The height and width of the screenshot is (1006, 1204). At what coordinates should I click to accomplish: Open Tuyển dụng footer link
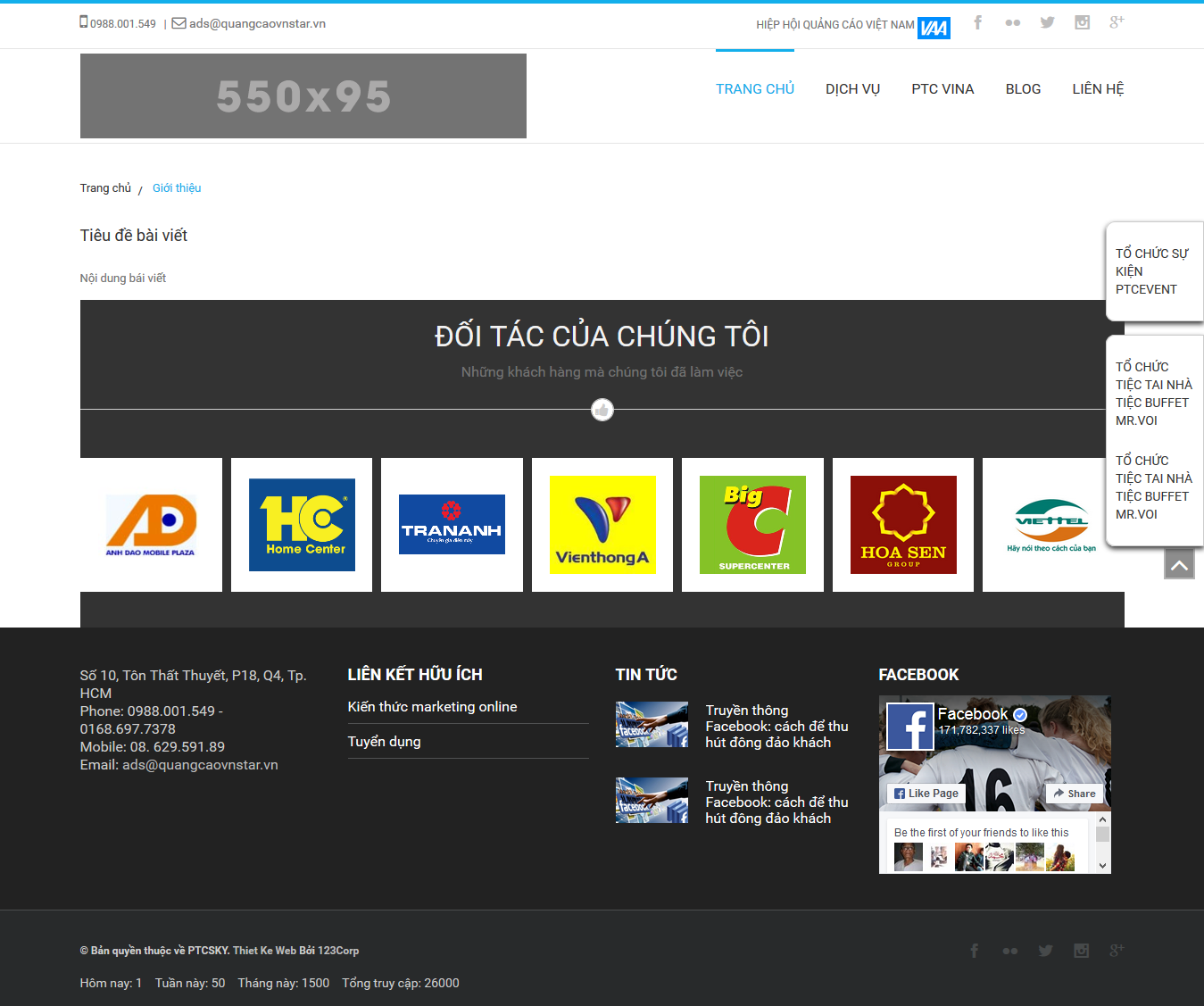click(x=384, y=742)
